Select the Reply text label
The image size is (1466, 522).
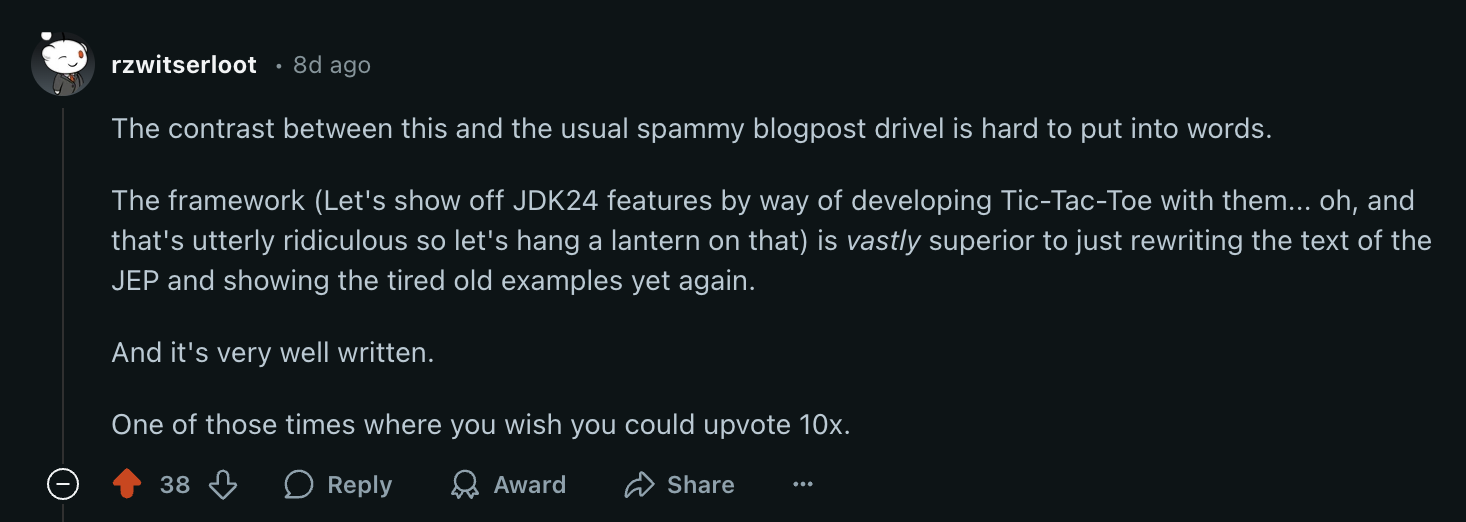(360, 485)
